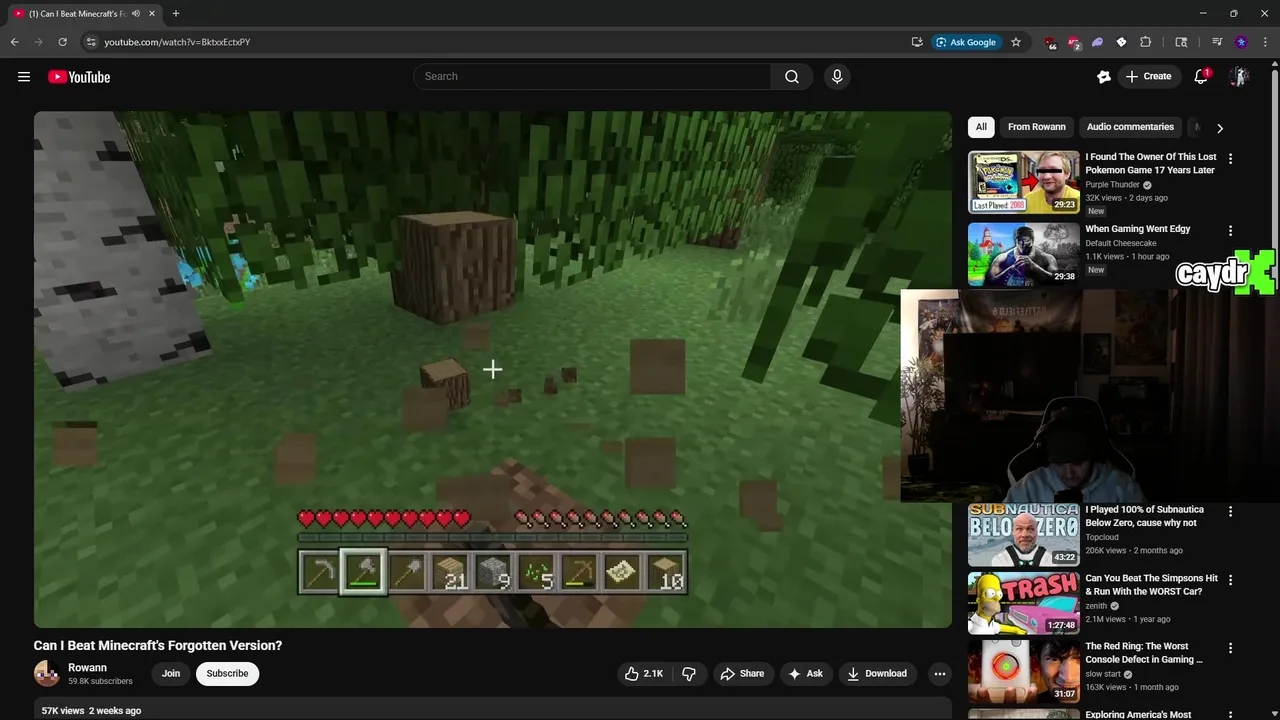Open options for Lost Pokemon Game video
Screen dimensions: 1280x720
pyautogui.click(x=1230, y=159)
